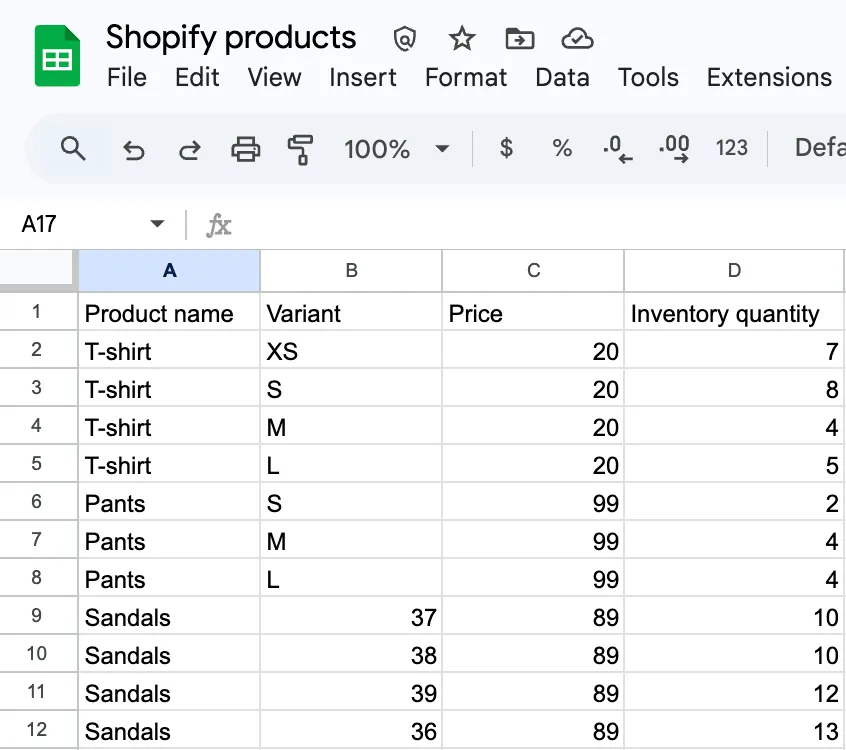This screenshot has width=846, height=750.
Task: Click the "Sandals" cell in row 12
Action: [x=169, y=730]
